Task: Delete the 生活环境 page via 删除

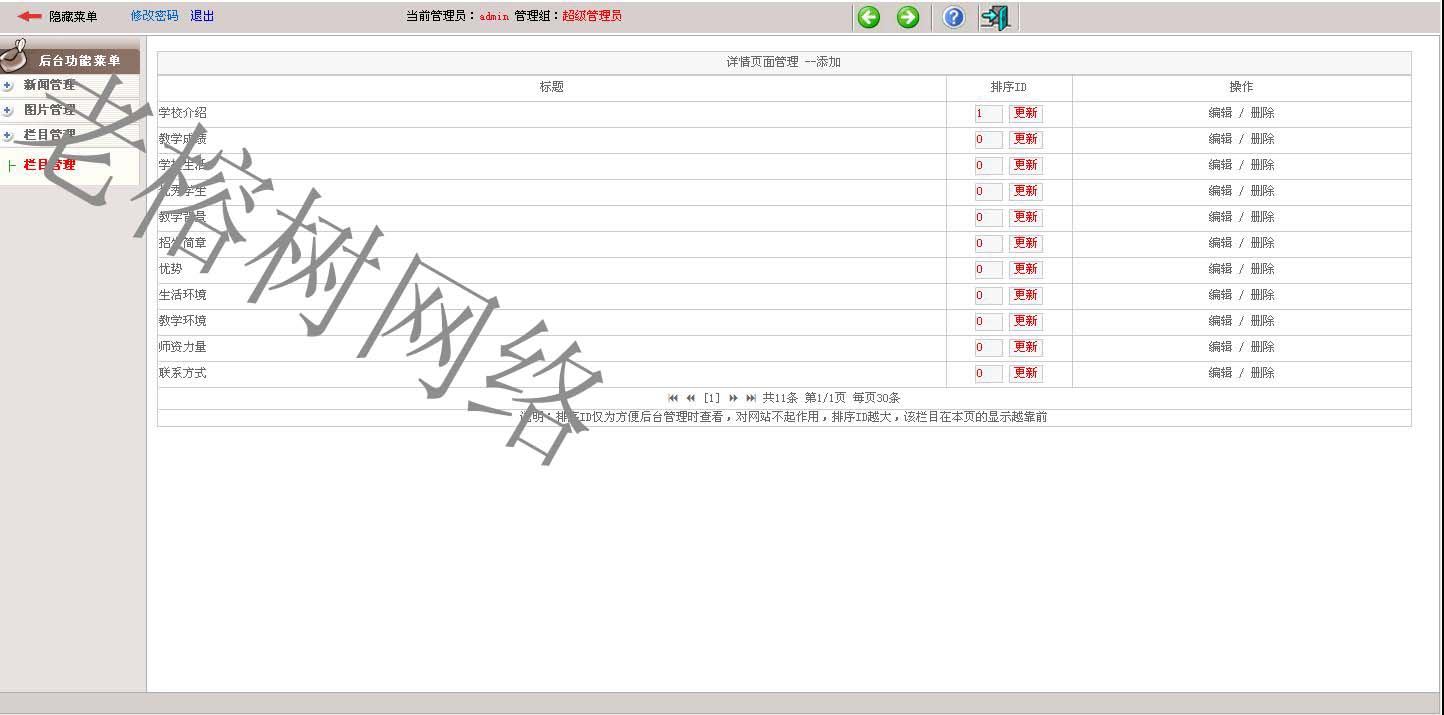Action: tap(1262, 295)
